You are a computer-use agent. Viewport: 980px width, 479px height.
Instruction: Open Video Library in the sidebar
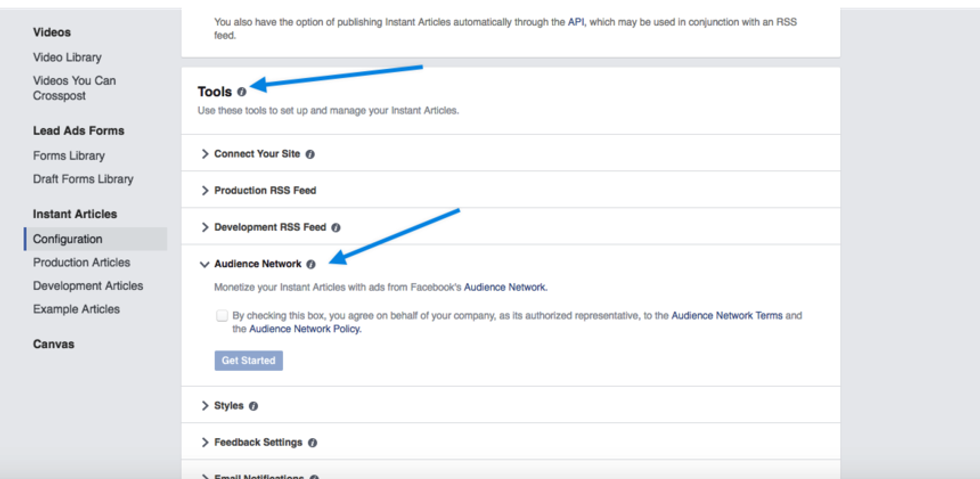[x=67, y=58]
